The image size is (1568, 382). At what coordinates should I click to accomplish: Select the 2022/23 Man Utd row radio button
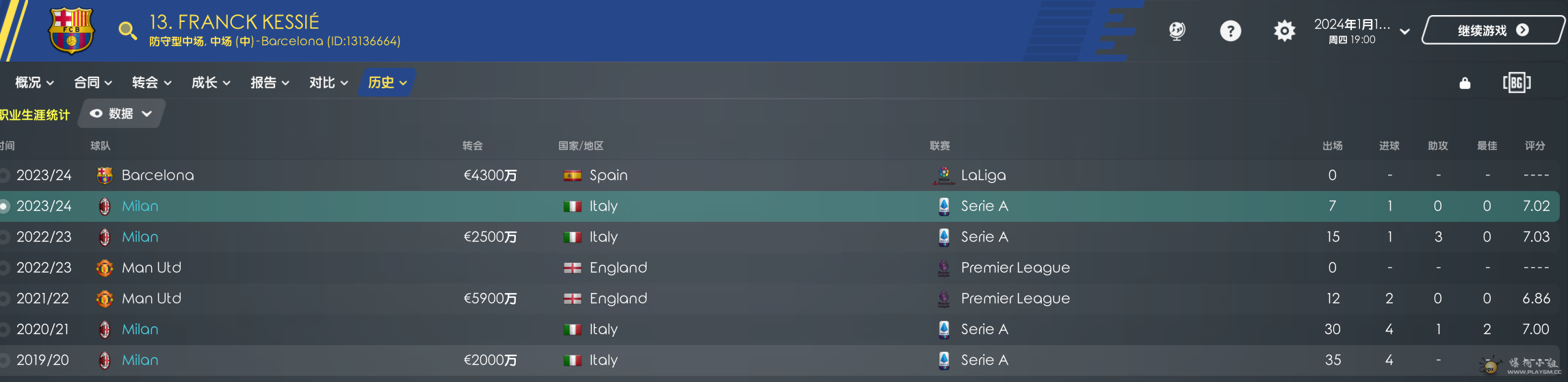tap(4, 268)
